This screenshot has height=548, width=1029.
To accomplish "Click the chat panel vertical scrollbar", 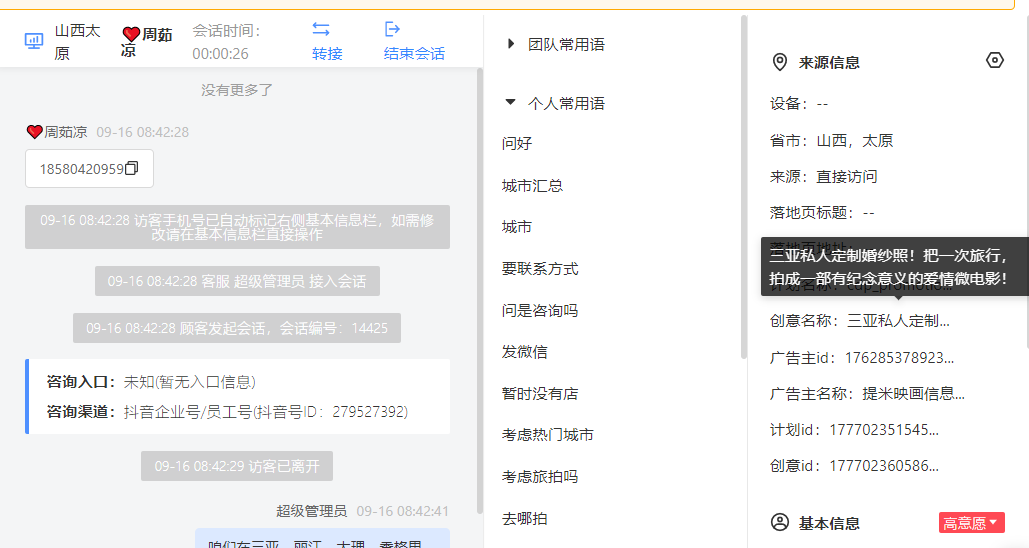I will 480,289.
